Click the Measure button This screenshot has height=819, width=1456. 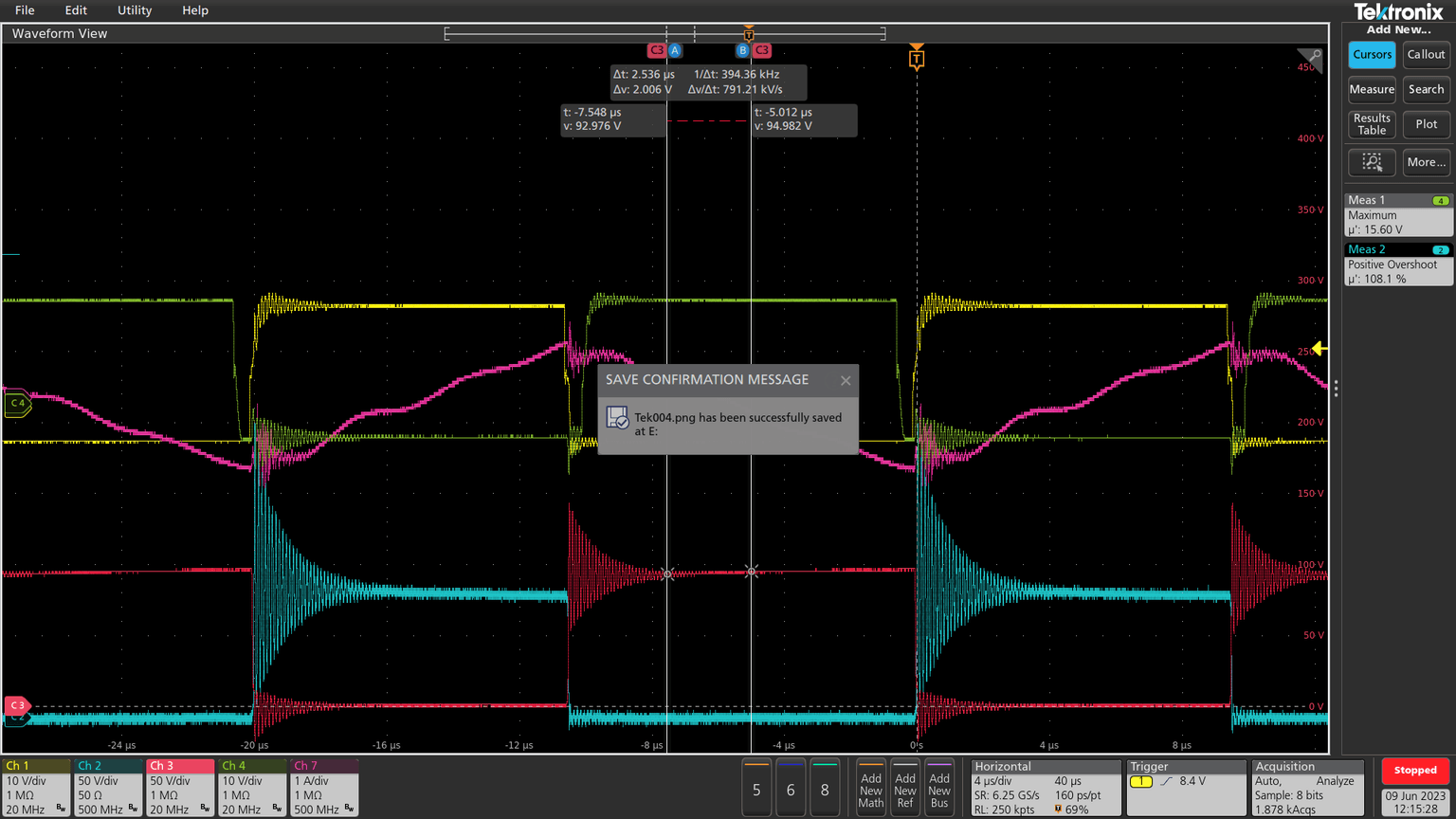[1372, 89]
